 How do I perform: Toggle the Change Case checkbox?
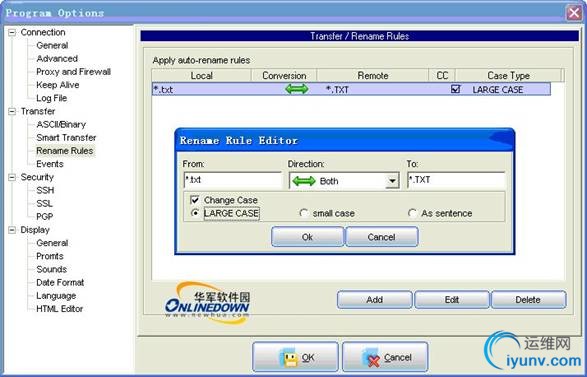pyautogui.click(x=195, y=200)
